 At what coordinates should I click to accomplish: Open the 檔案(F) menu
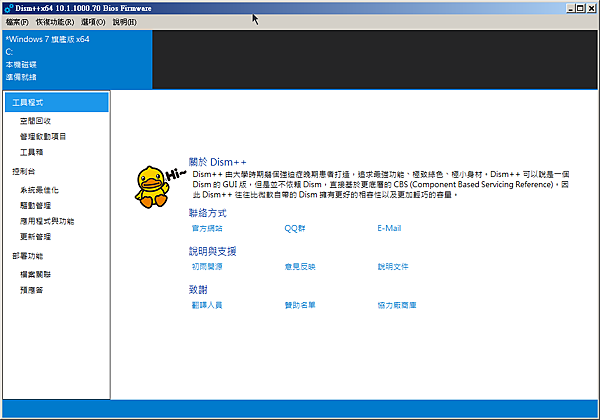17,22
